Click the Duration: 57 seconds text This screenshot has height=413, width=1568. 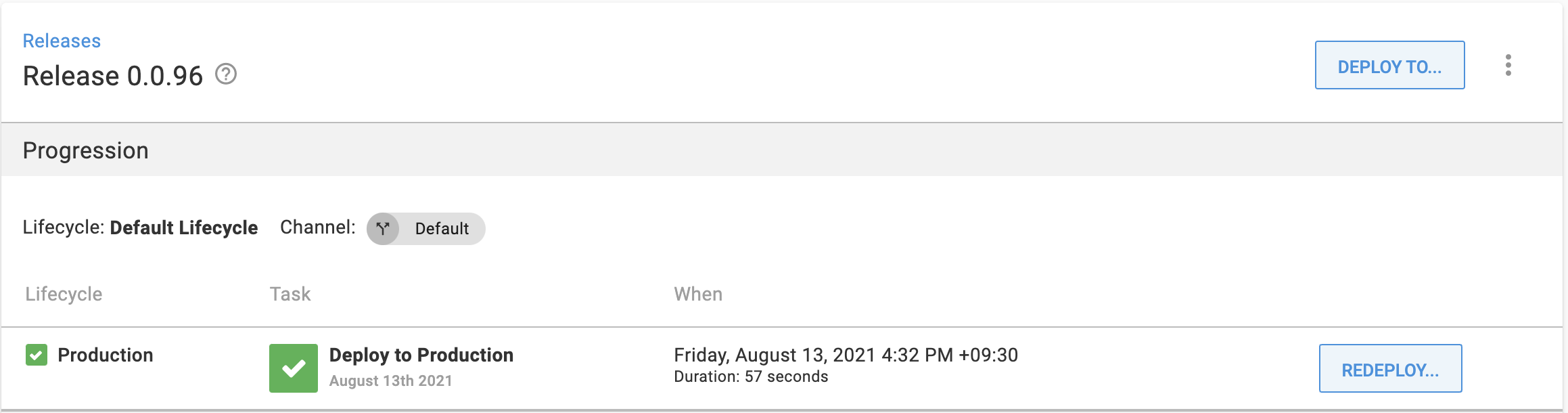tap(751, 376)
